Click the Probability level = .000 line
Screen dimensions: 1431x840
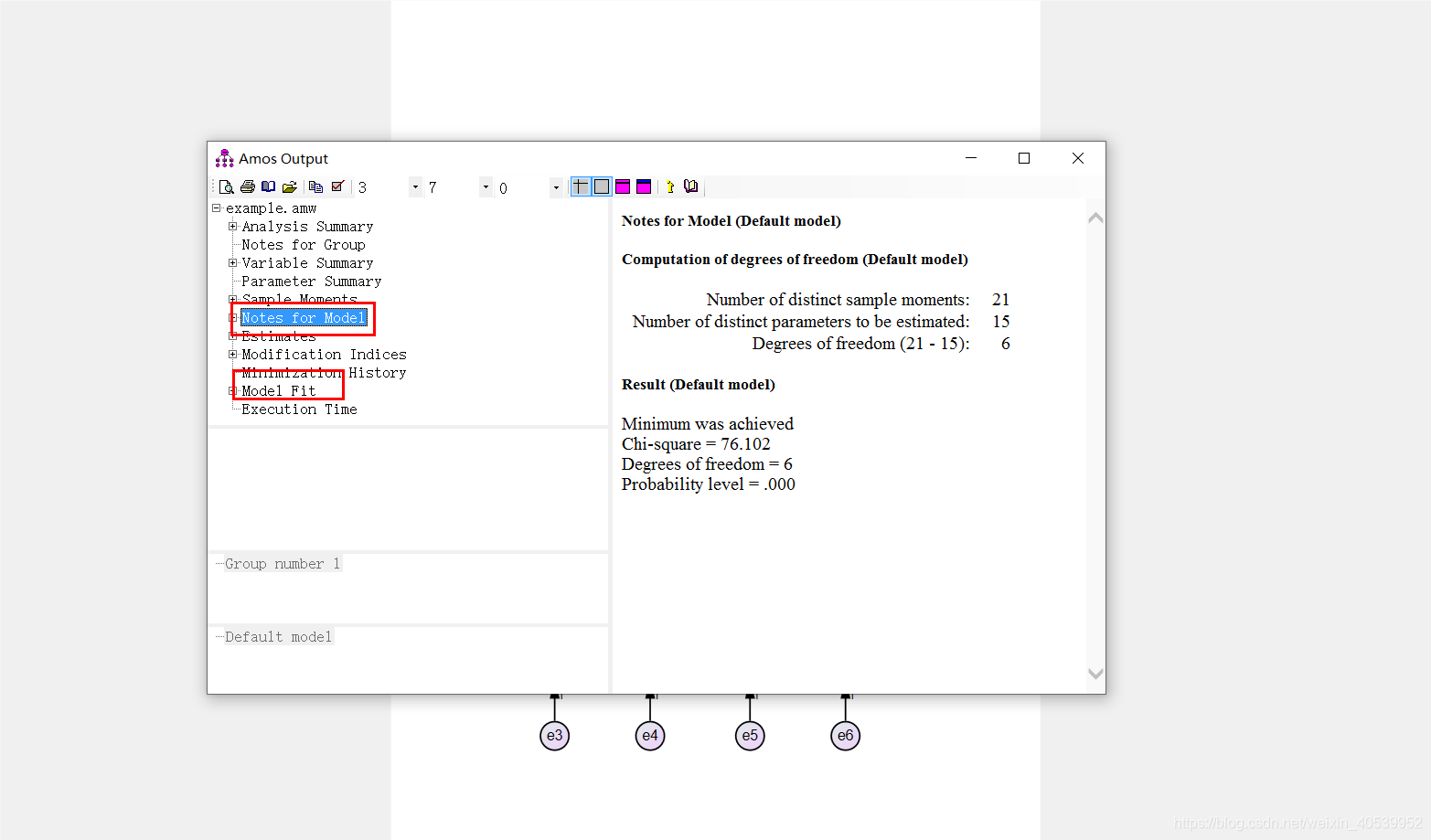click(x=709, y=484)
